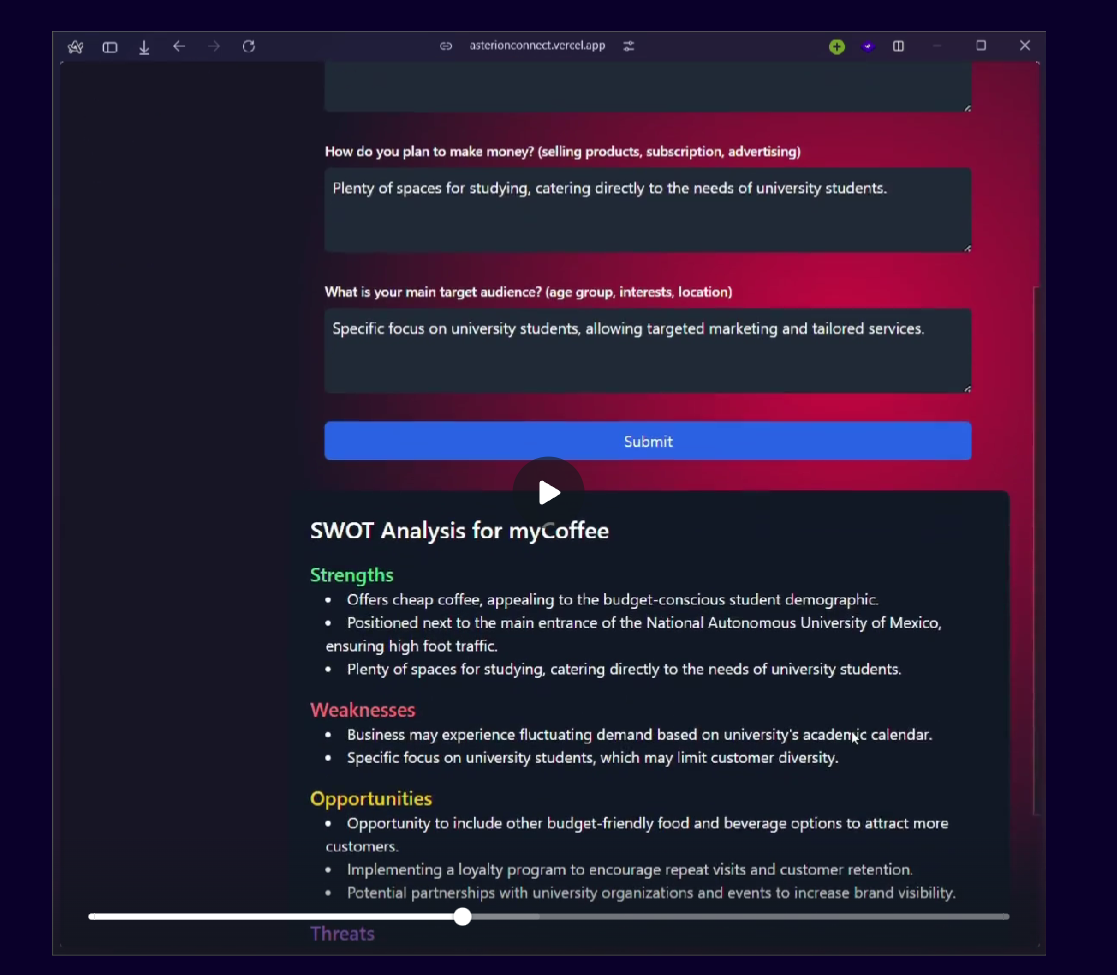This screenshot has height=975, width=1117.
Task: Maximize the browser window
Action: [981, 46]
